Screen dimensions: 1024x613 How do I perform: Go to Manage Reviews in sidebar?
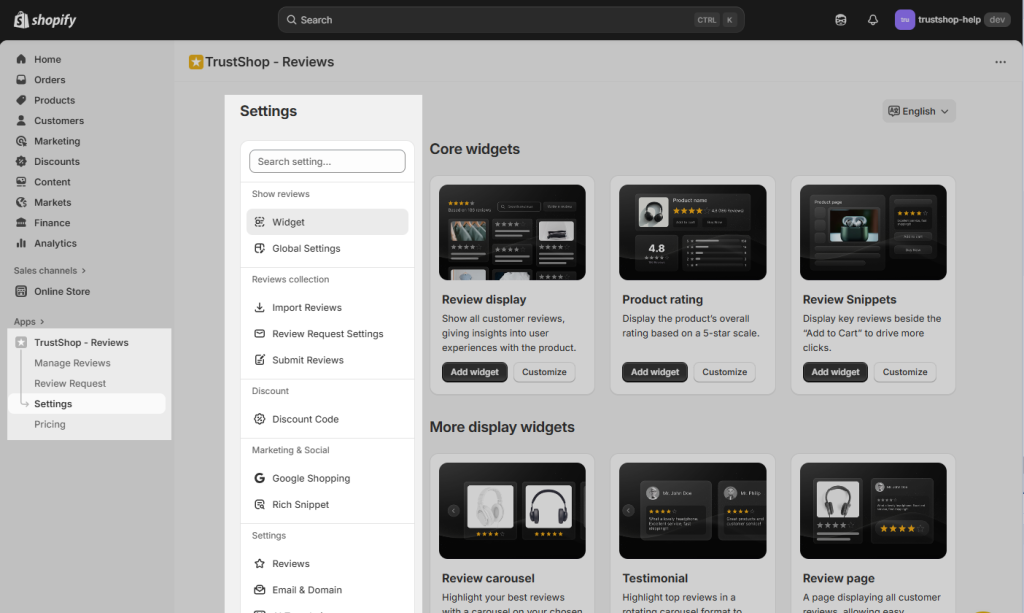(x=72, y=363)
